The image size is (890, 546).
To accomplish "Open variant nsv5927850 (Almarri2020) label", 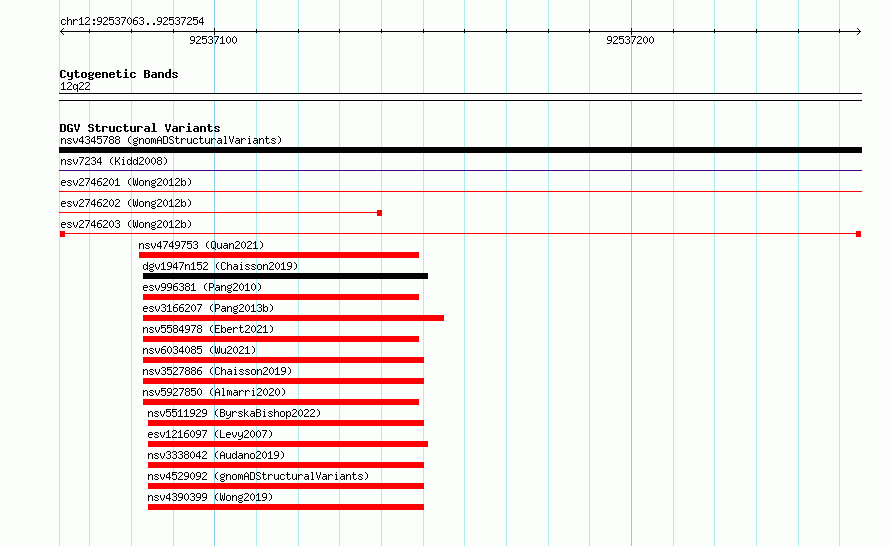I will click(214, 392).
